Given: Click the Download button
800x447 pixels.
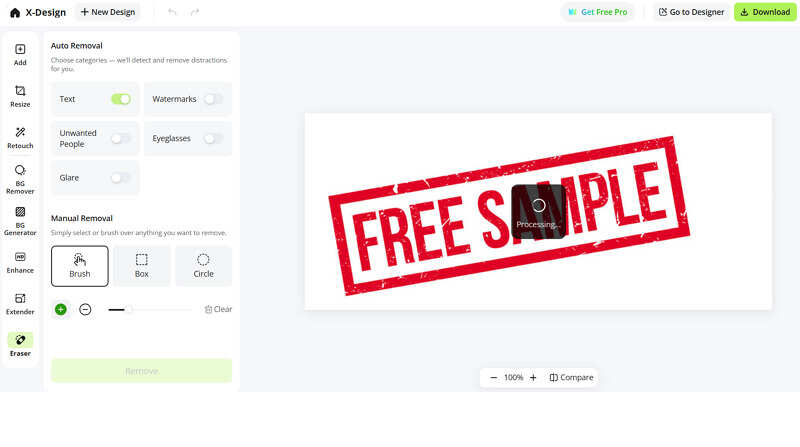Looking at the screenshot, I should [765, 12].
